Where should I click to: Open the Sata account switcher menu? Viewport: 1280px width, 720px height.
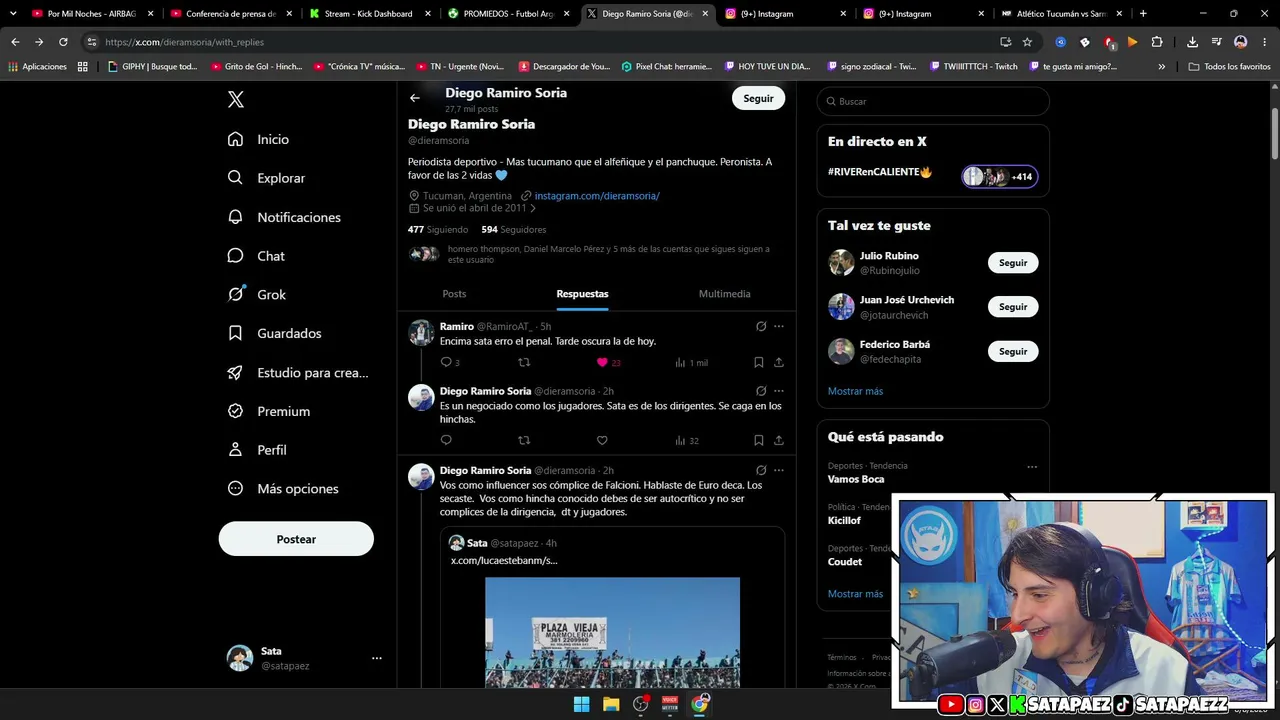point(305,658)
